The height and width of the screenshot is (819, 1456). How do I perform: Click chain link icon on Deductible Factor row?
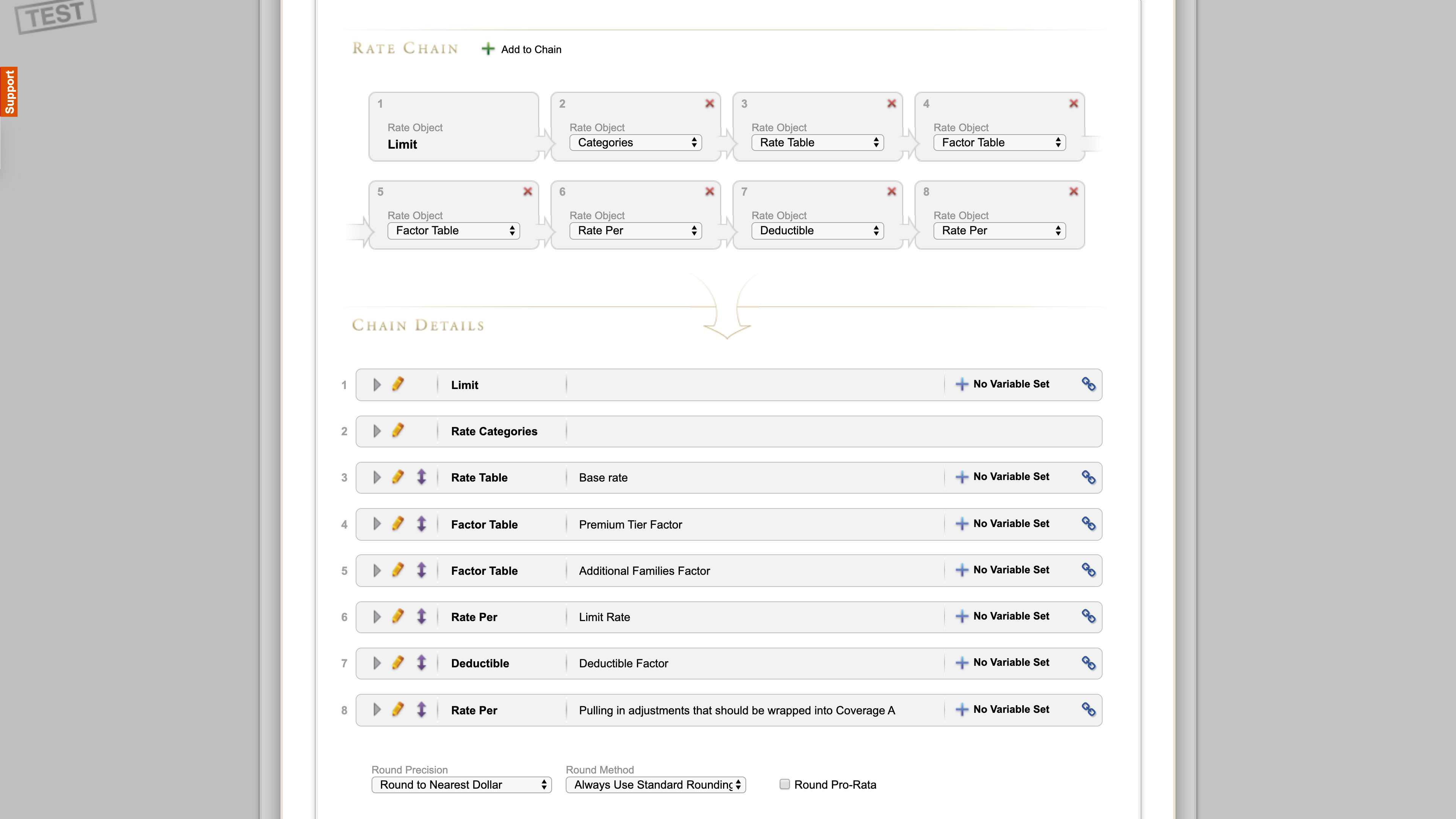[x=1089, y=663]
